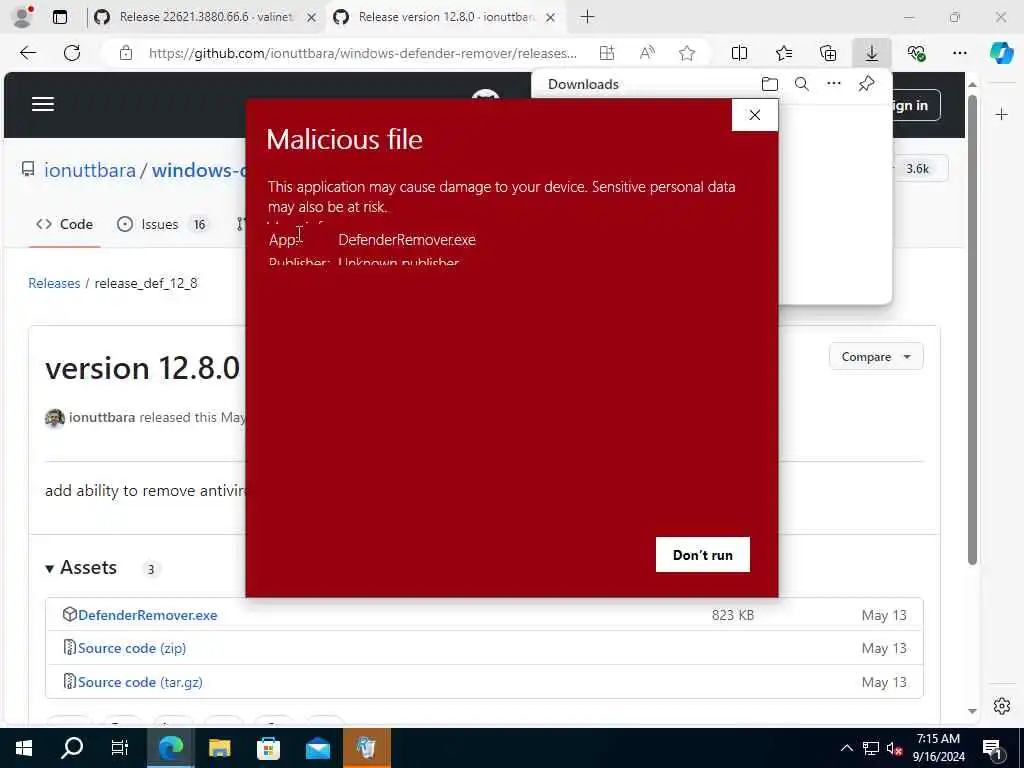Viewport: 1024px width, 768px height.
Task: Expand the Compare dropdown
Action: 876,357
